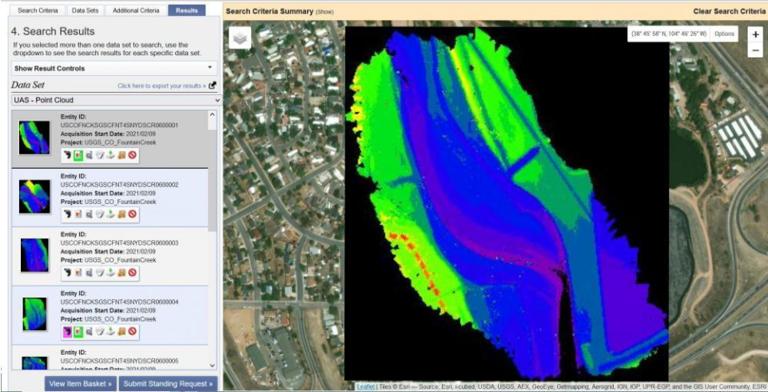Screen dimensions: 768x392
Task: Toggle footprint for entity ending 0000001
Action: pyautogui.click(x=67, y=155)
